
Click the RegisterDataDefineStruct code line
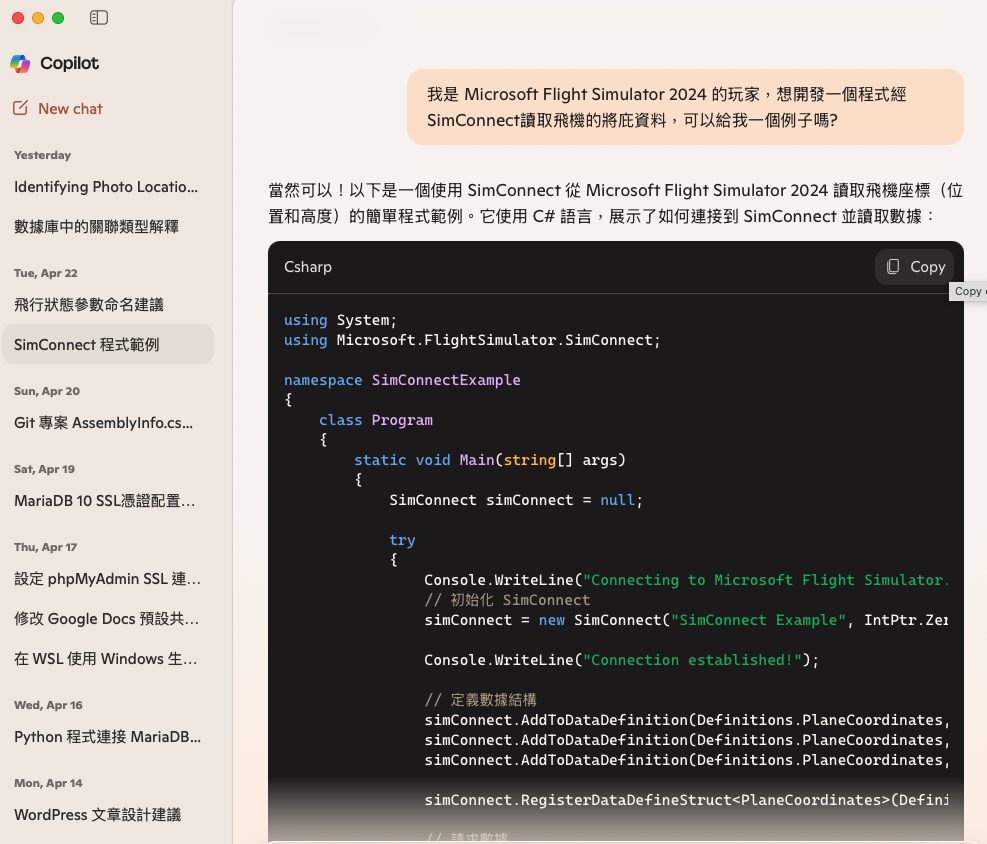[686, 800]
